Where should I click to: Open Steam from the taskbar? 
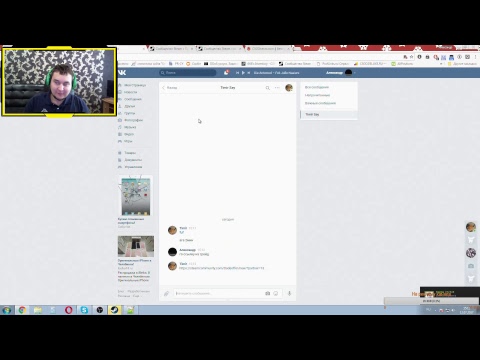click(x=115, y=310)
